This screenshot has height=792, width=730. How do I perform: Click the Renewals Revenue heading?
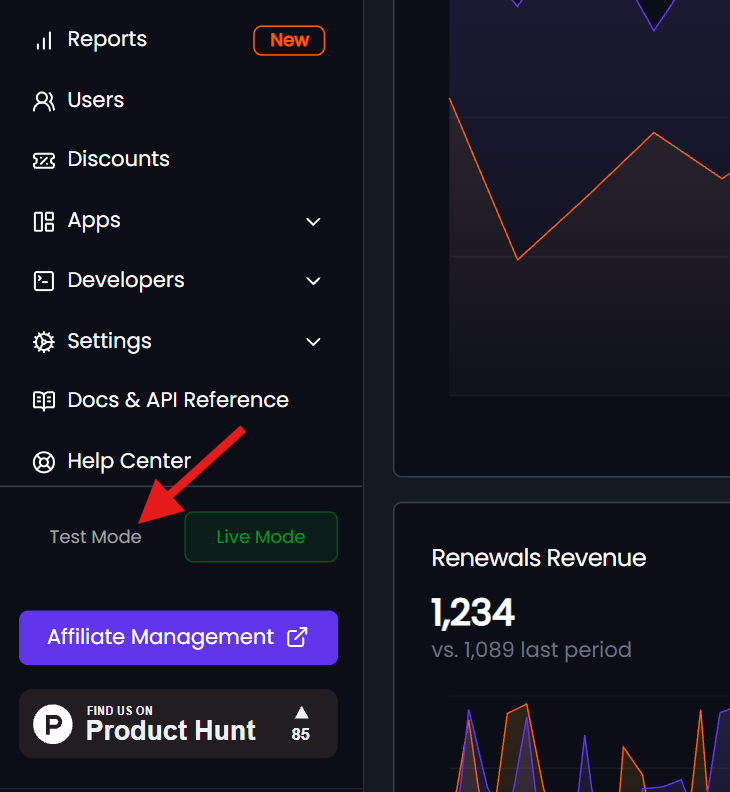[x=539, y=558]
